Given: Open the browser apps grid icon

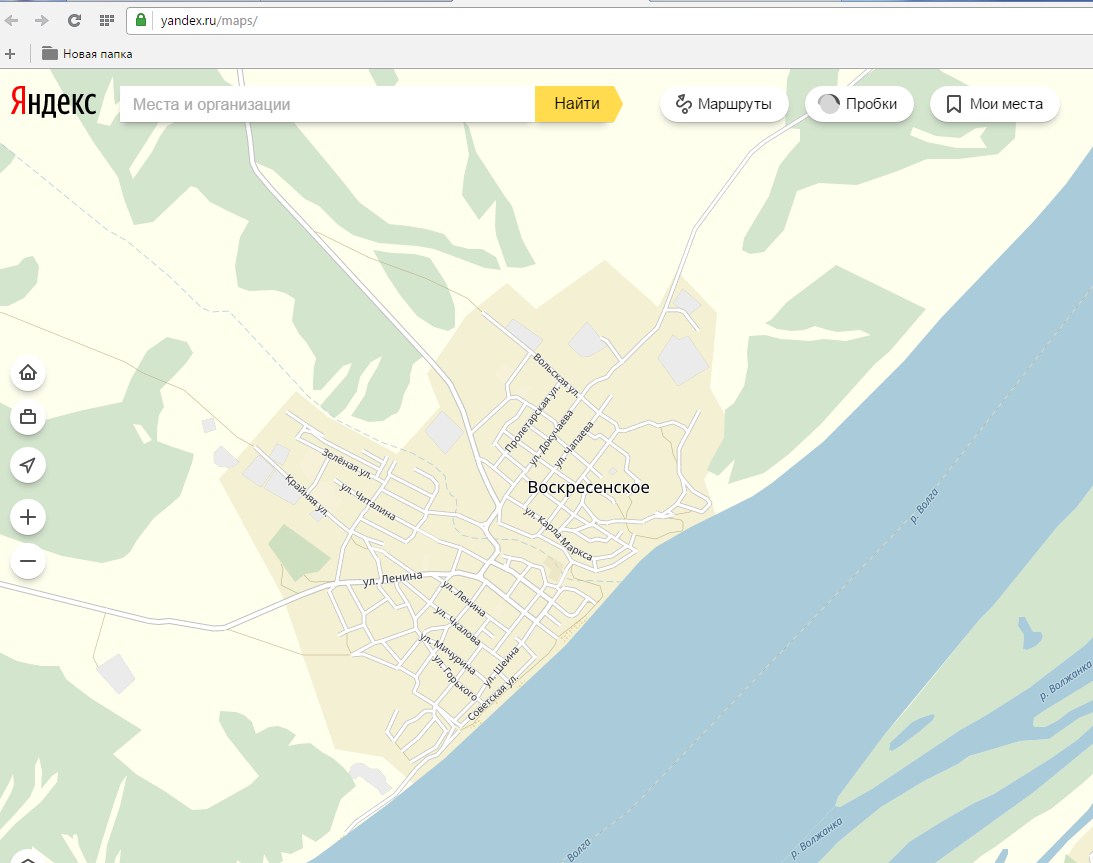Looking at the screenshot, I should click(106, 20).
